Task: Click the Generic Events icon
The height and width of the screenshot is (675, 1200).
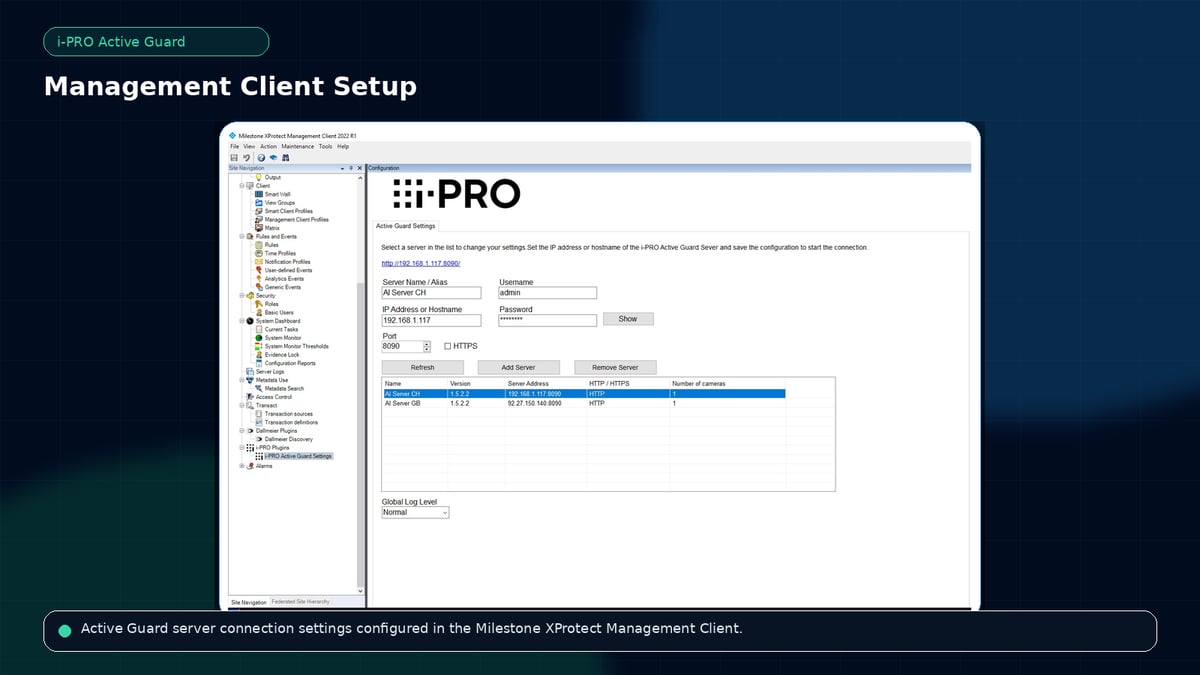Action: (x=259, y=287)
